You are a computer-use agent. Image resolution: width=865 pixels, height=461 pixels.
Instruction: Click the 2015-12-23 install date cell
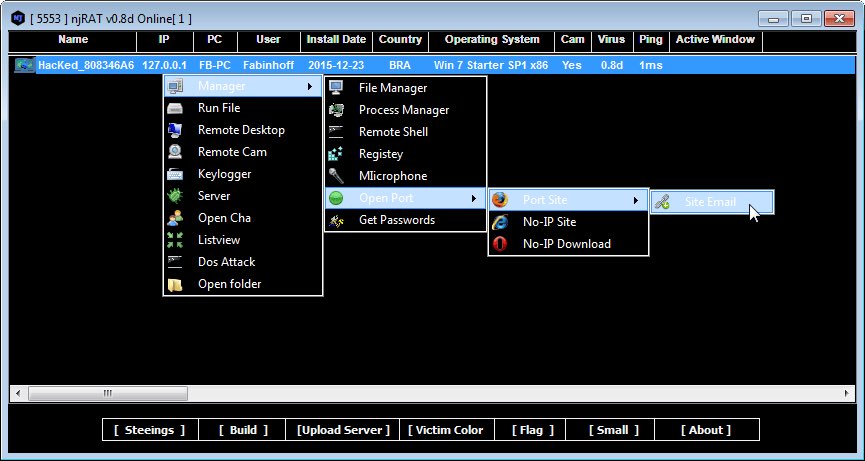click(336, 66)
